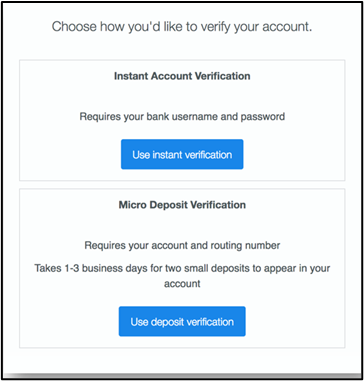Click the Use instant verification button
This screenshot has height=381, width=364.
point(182,154)
